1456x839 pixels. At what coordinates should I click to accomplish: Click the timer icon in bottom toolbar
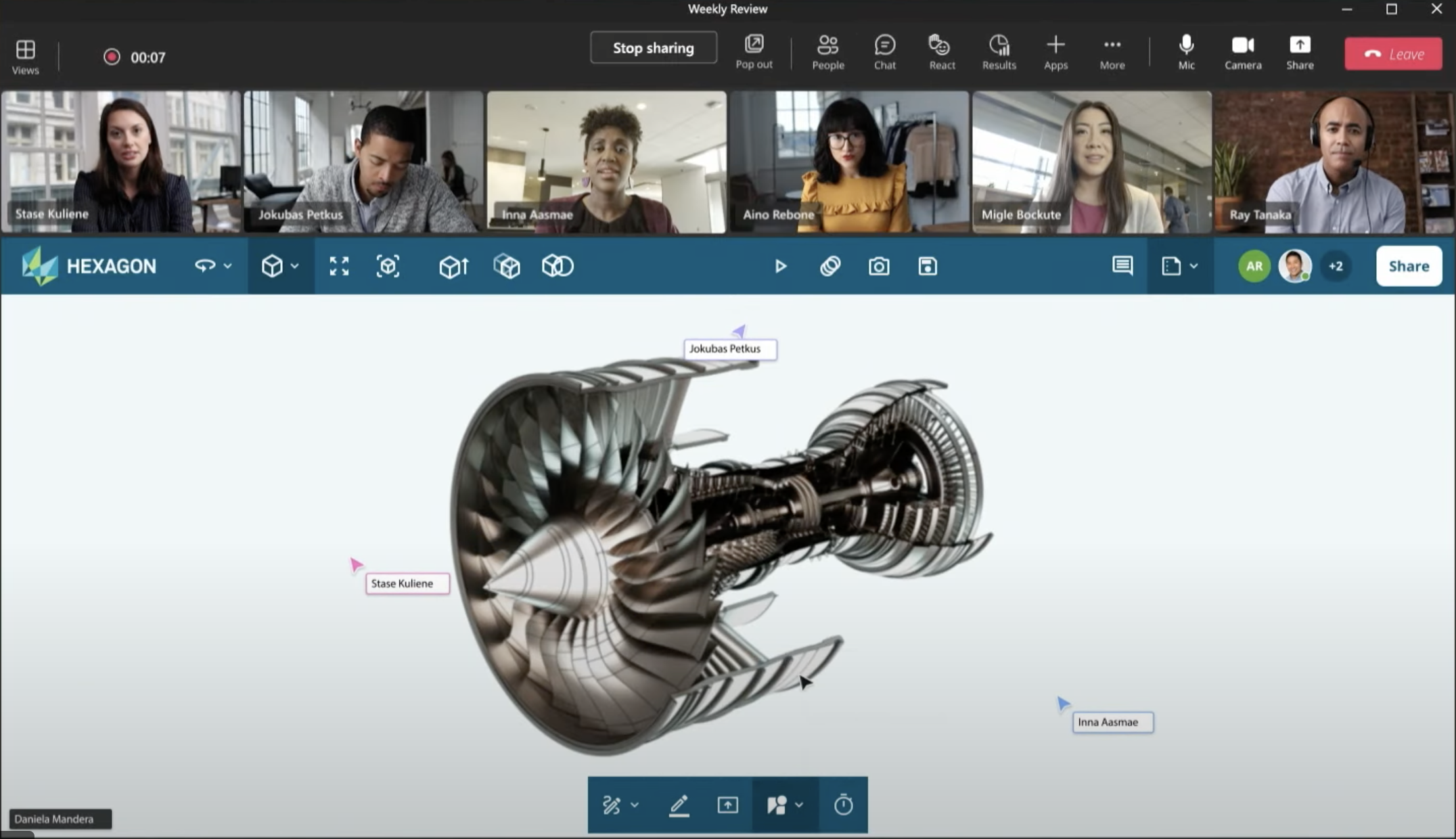(843, 805)
